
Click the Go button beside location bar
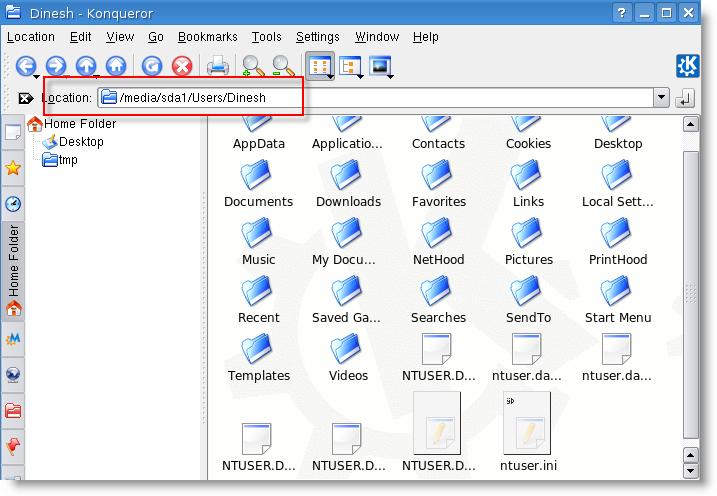[x=685, y=98]
